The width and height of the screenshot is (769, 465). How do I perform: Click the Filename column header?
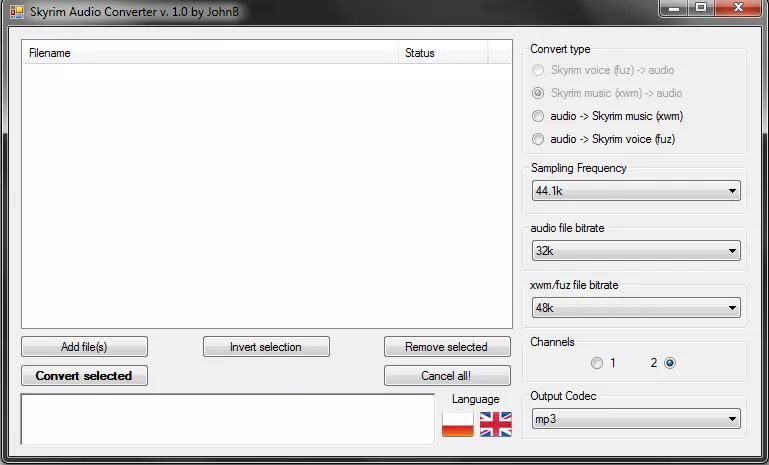tap(210, 53)
